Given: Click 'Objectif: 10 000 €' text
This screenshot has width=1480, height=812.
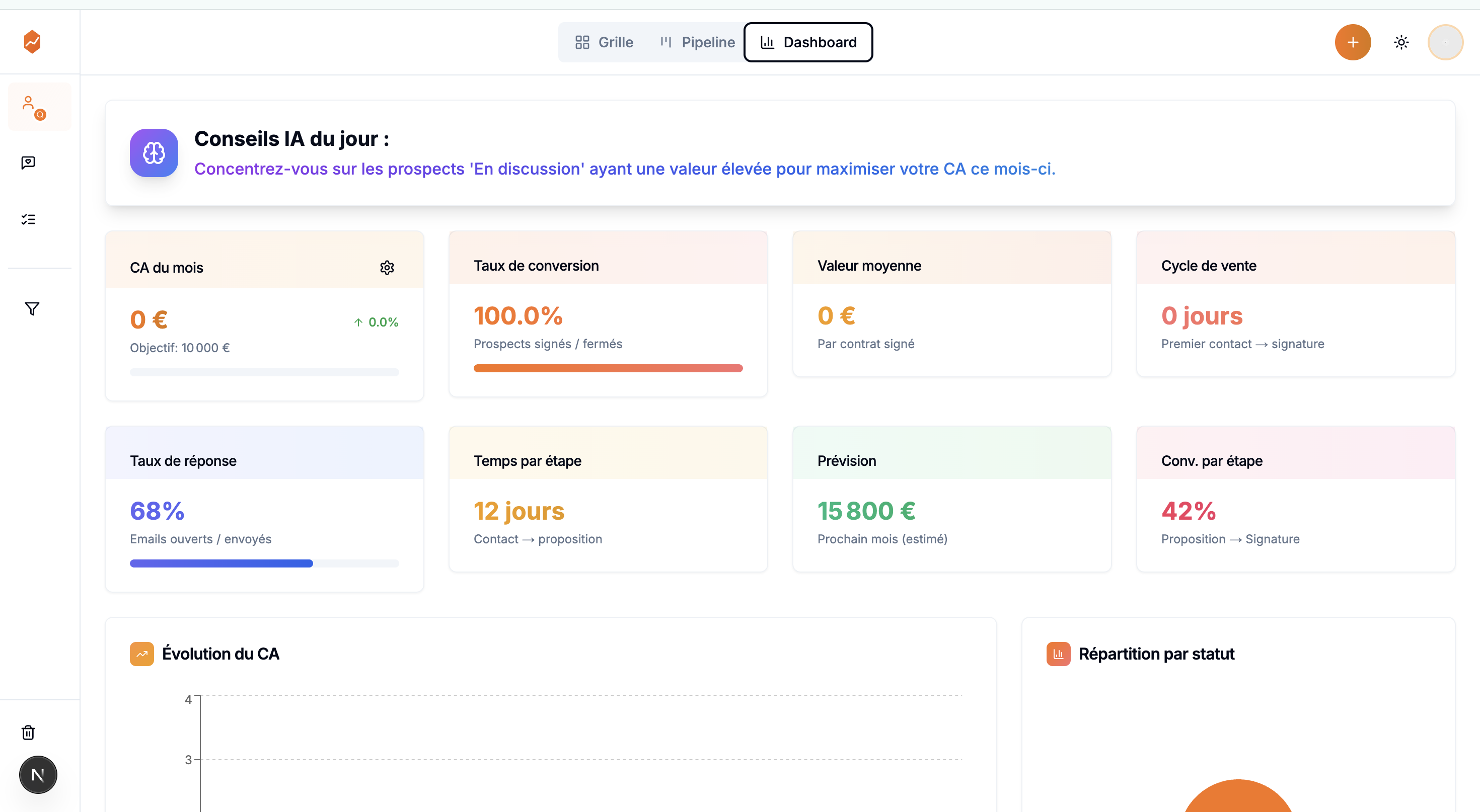Looking at the screenshot, I should (179, 348).
